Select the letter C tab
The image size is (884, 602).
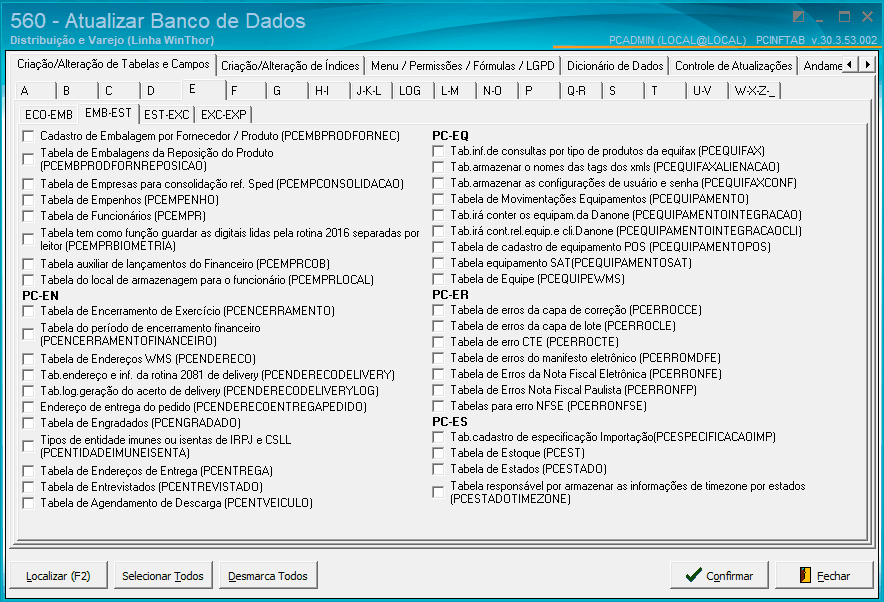(x=119, y=91)
